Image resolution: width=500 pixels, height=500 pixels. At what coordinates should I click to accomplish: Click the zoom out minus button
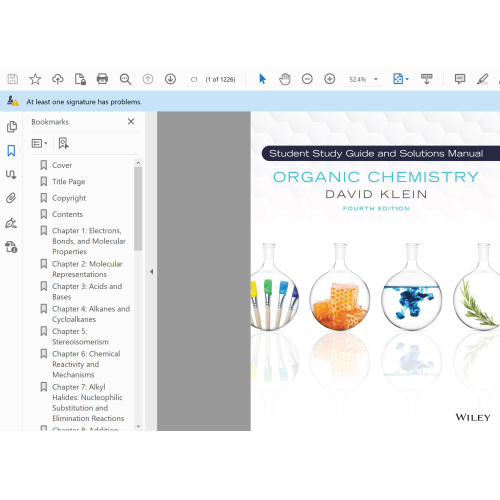307,79
